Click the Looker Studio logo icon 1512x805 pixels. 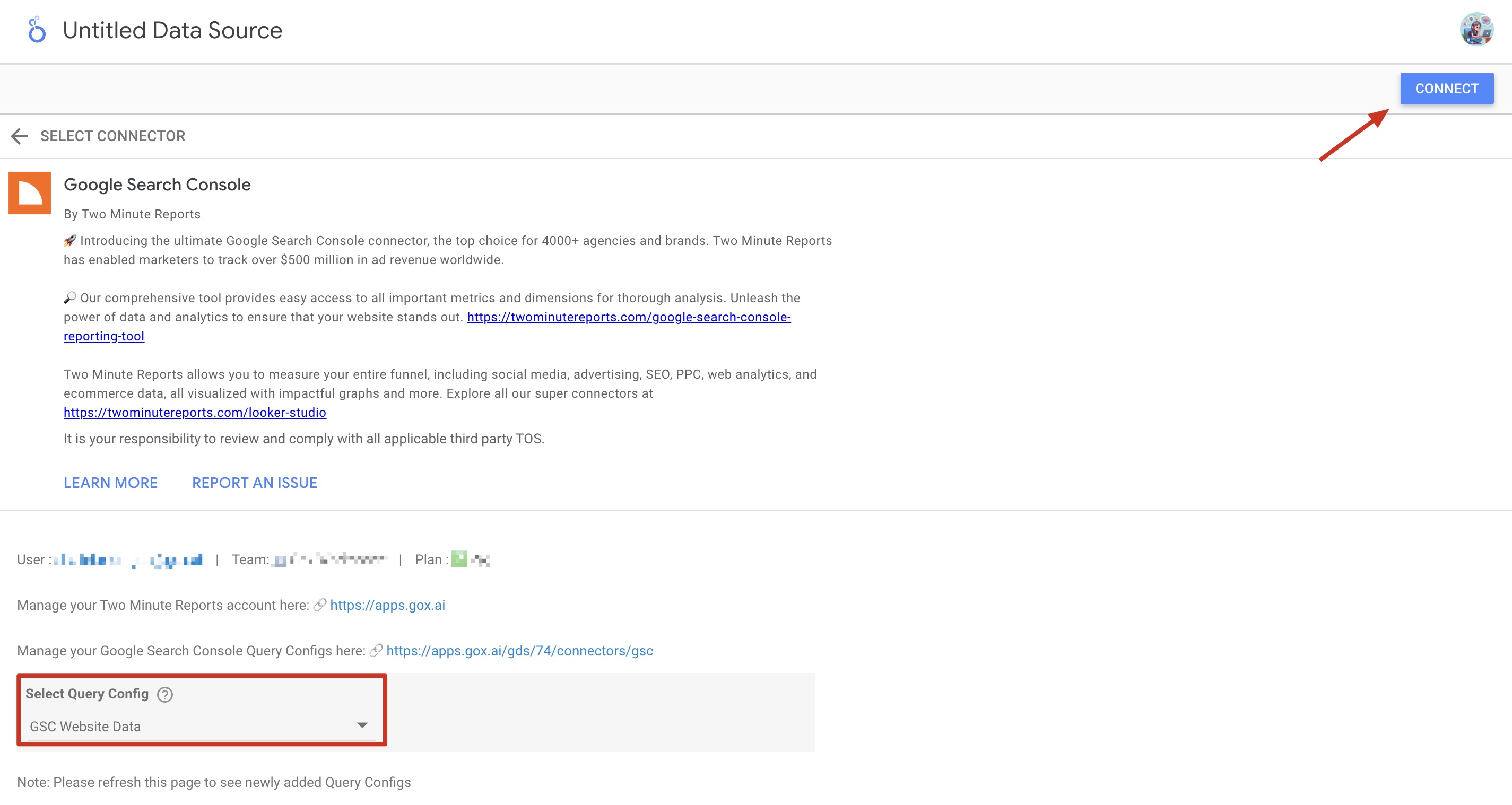(37, 30)
